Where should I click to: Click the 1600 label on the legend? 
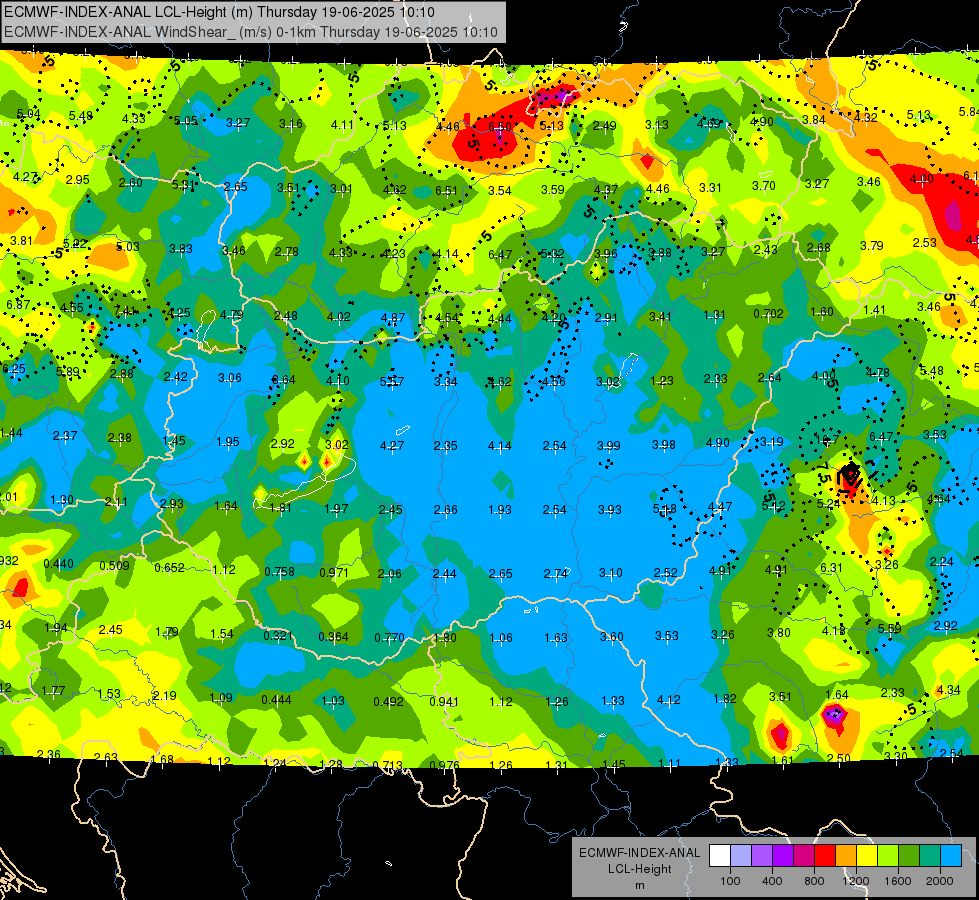click(x=898, y=881)
